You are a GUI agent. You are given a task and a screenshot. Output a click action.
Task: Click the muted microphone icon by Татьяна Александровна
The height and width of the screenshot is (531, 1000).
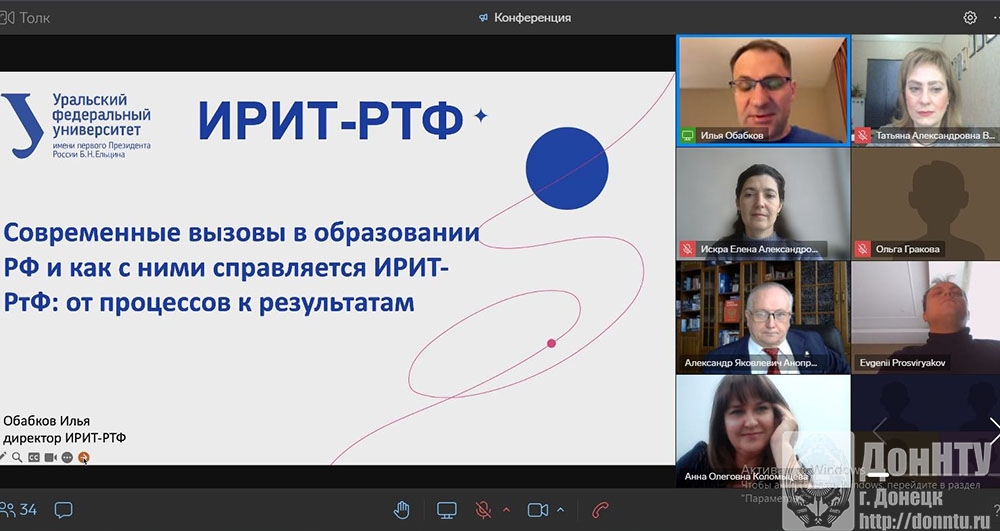tap(862, 135)
